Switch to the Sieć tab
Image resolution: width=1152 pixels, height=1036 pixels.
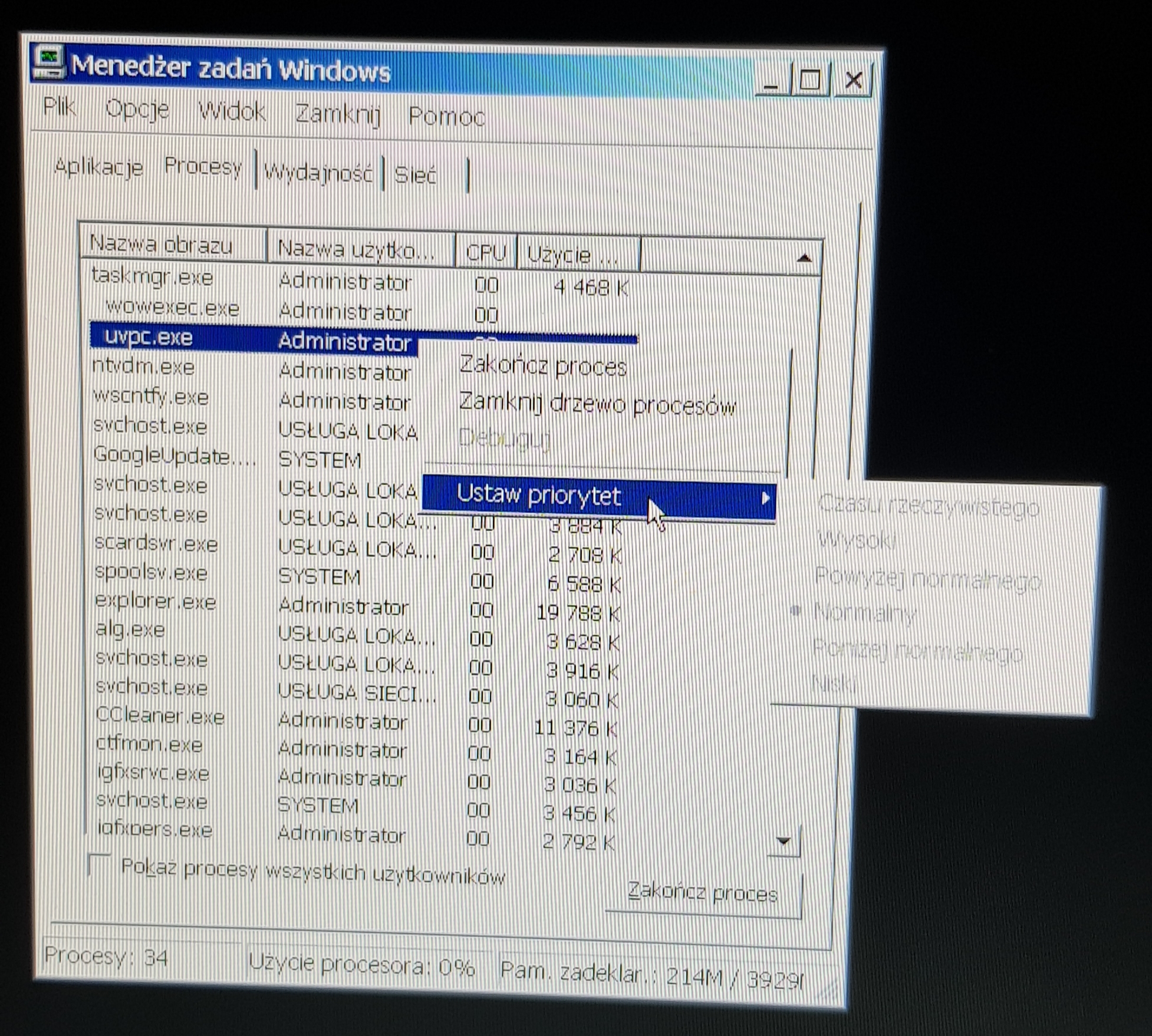416,176
